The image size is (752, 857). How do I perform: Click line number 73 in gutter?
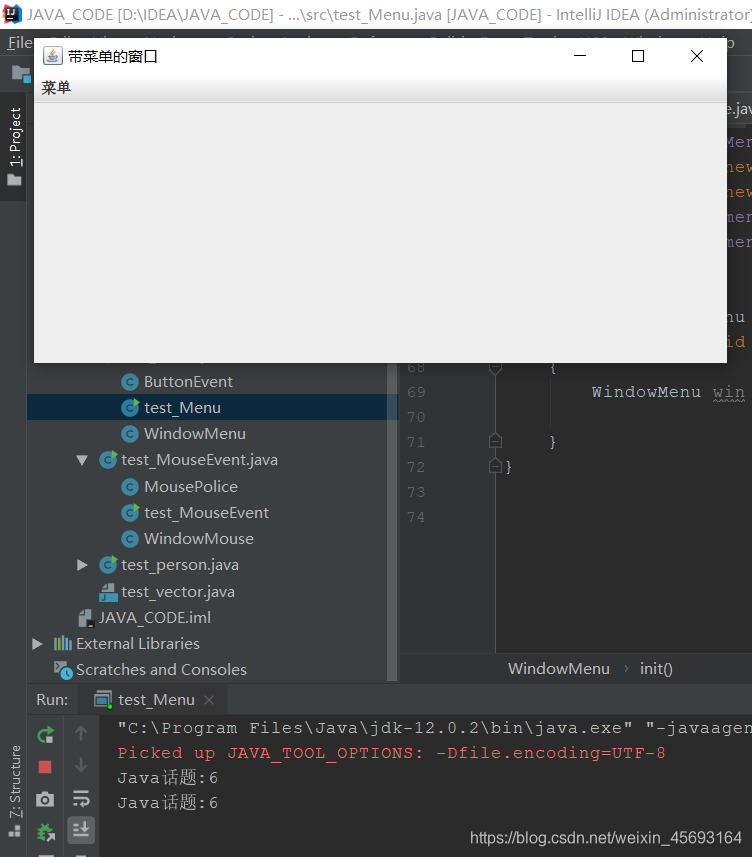coord(416,492)
